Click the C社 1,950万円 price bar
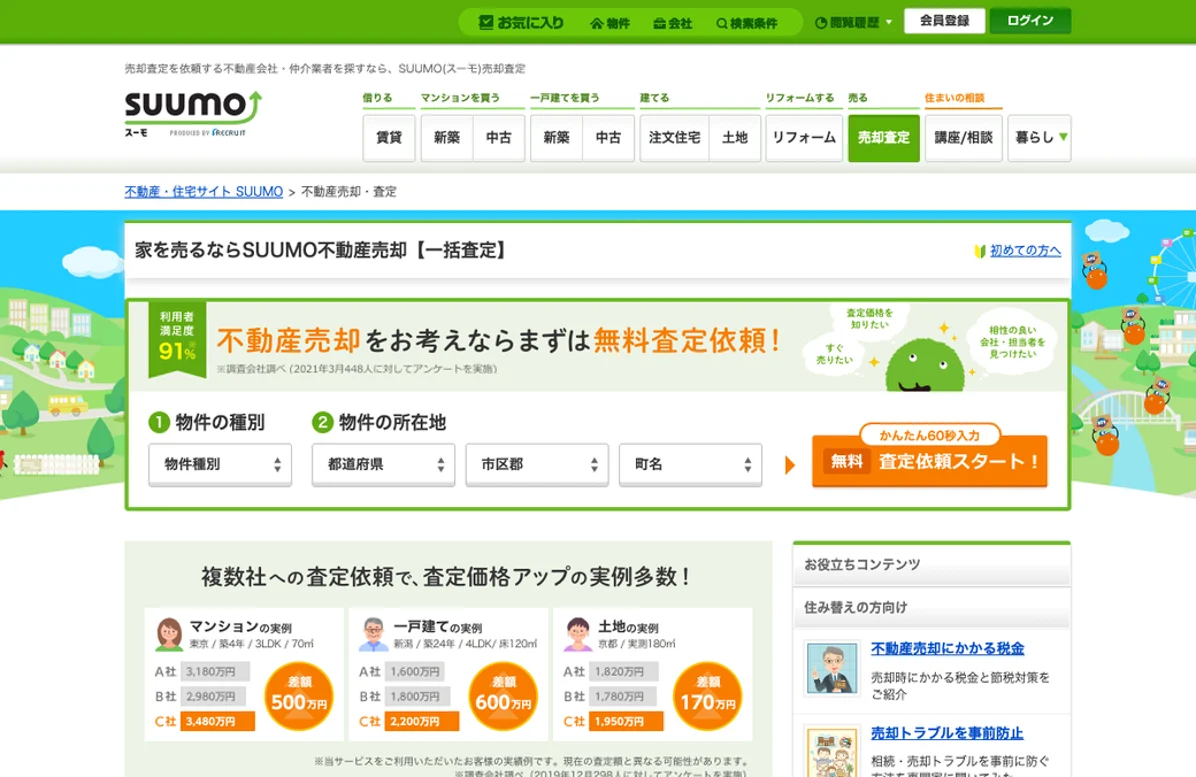Image resolution: width=1196 pixels, height=777 pixels. tap(626, 721)
